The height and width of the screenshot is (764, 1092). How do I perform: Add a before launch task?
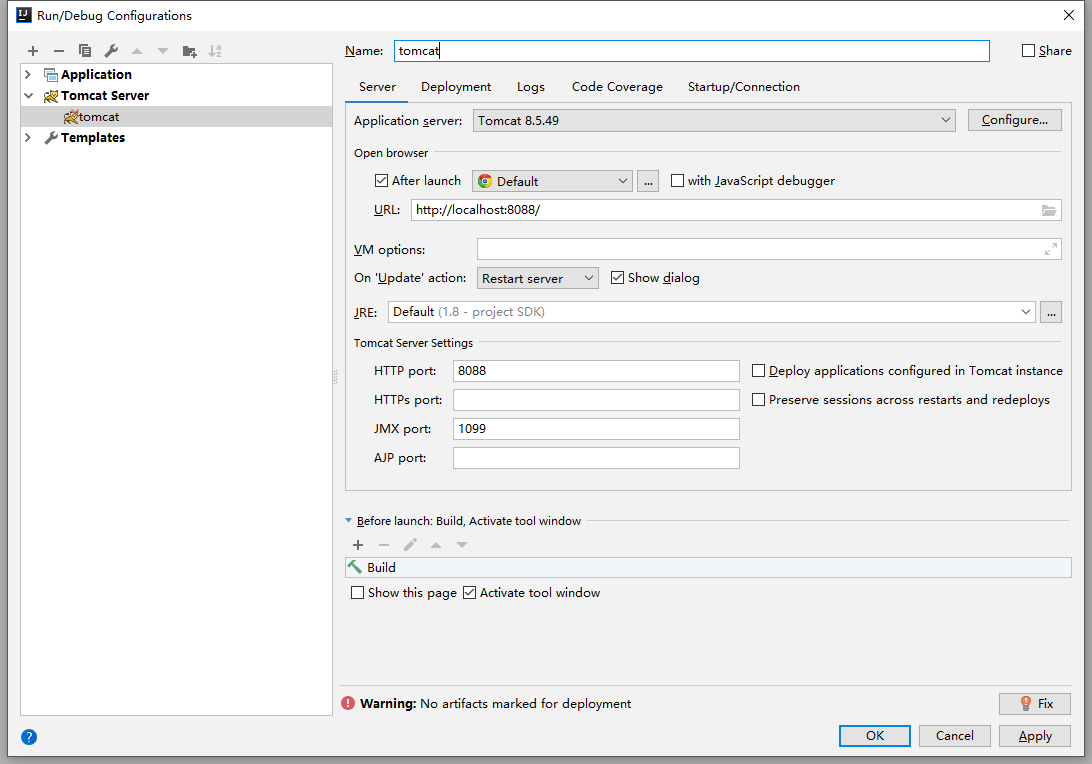(x=358, y=545)
